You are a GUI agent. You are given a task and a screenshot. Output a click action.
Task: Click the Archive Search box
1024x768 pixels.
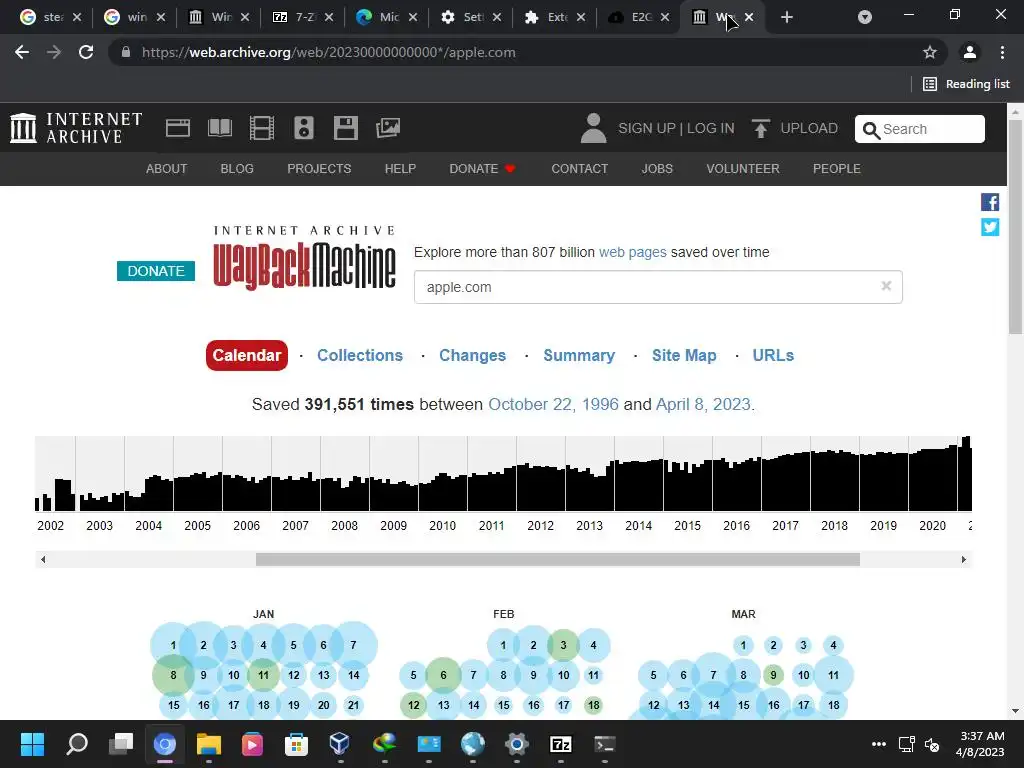920,129
